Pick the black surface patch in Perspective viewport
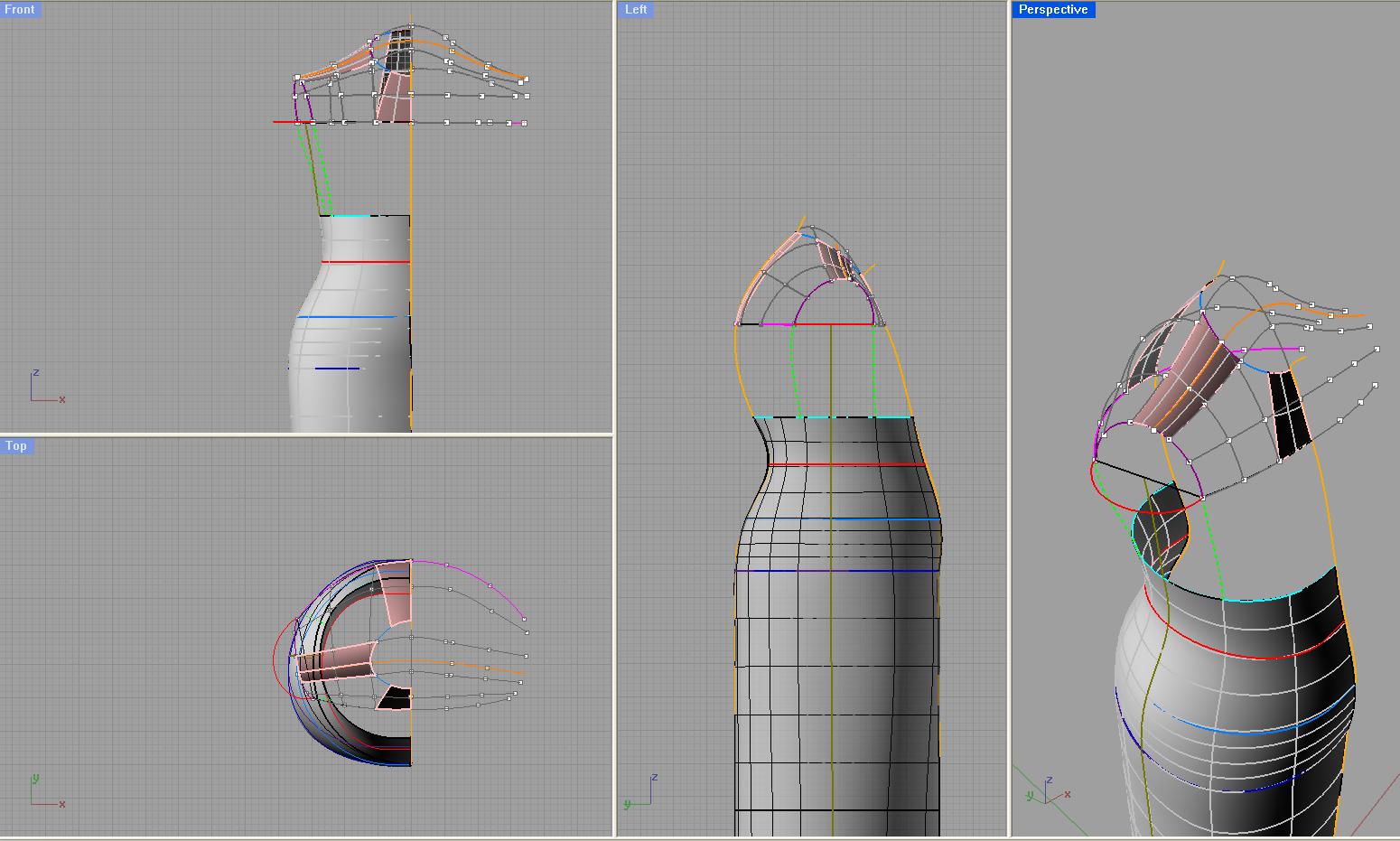 [x=1288, y=409]
